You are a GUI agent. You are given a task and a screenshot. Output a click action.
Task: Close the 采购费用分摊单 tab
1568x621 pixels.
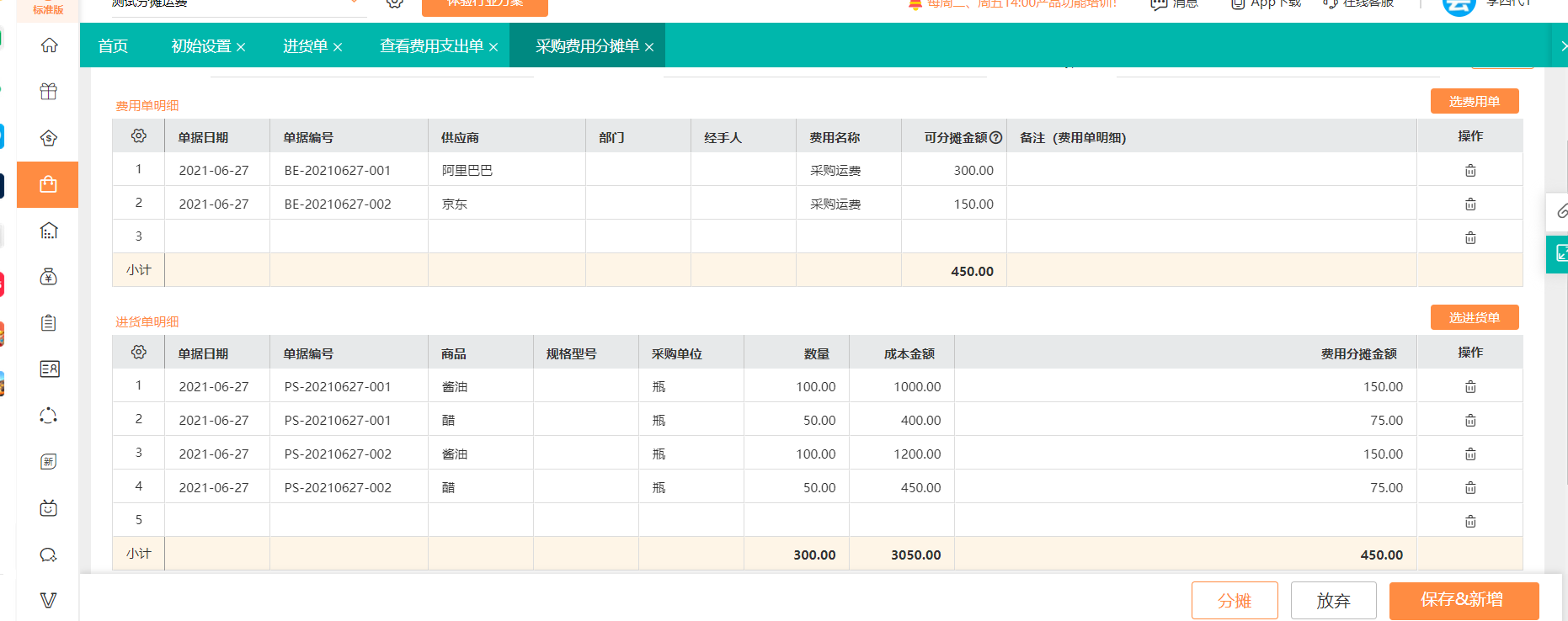[x=649, y=48]
